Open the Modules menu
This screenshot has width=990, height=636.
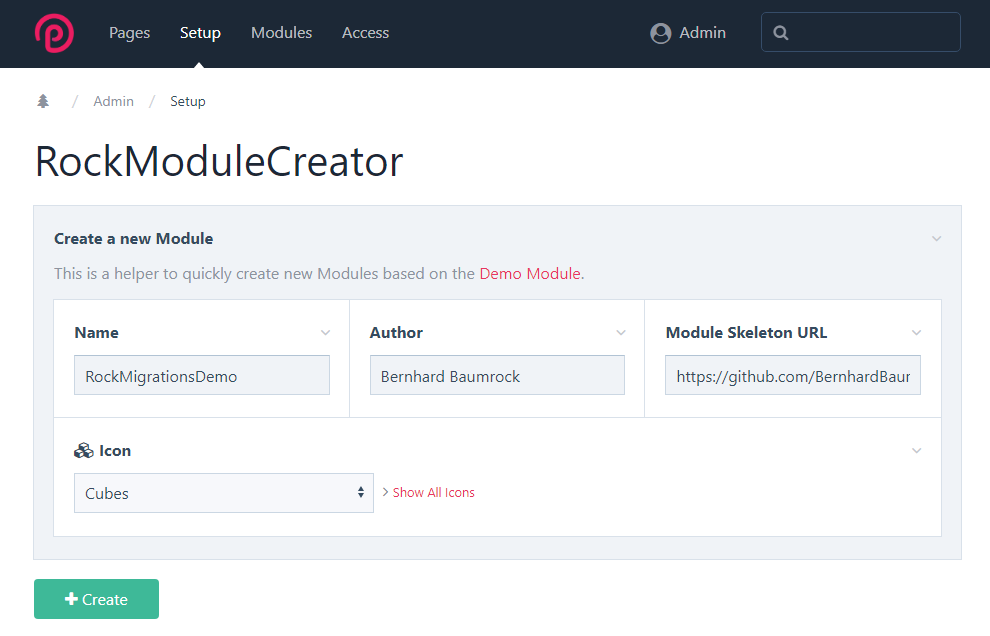click(x=282, y=33)
